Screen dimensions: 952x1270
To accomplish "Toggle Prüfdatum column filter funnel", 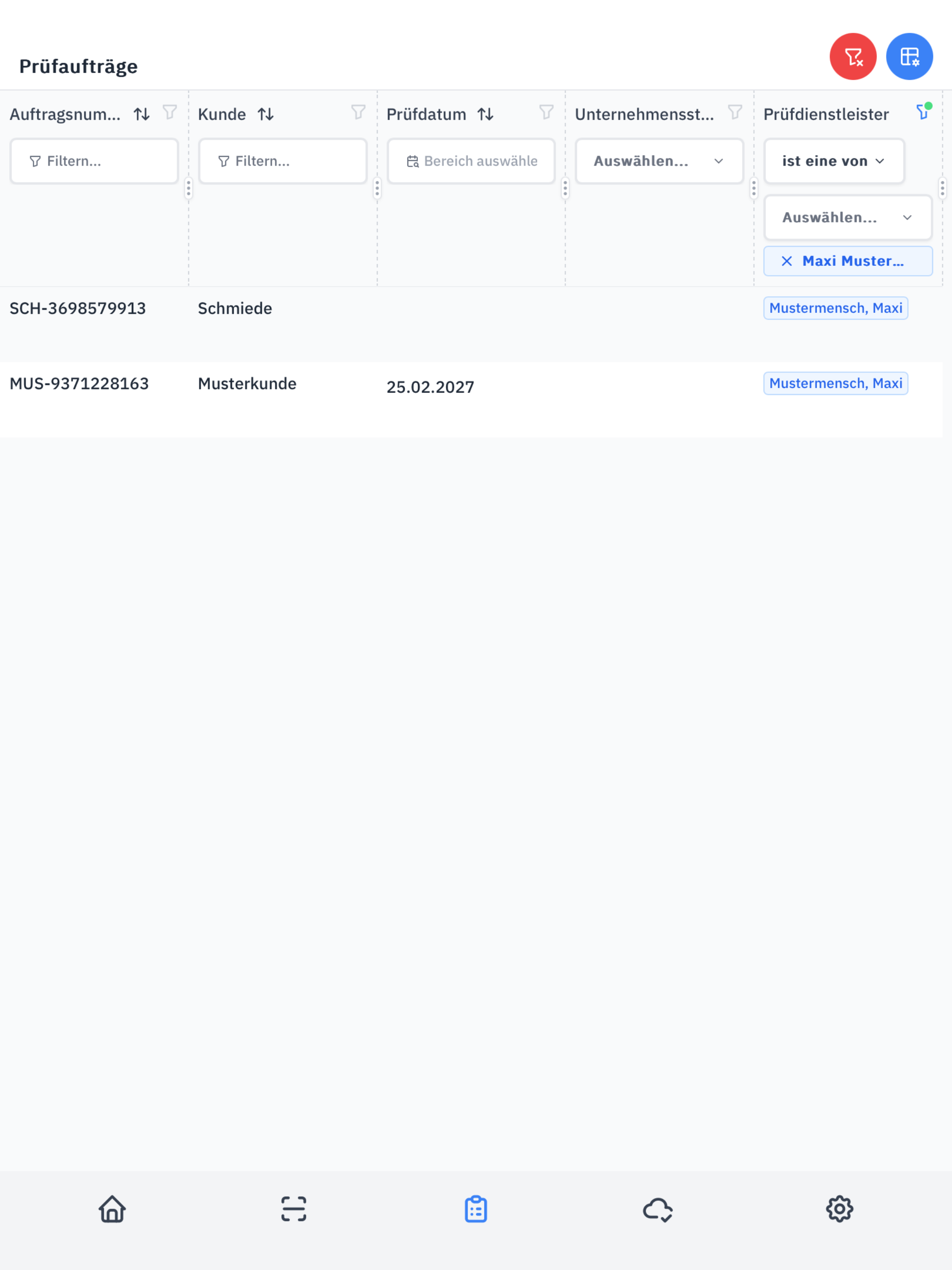I will [546, 112].
